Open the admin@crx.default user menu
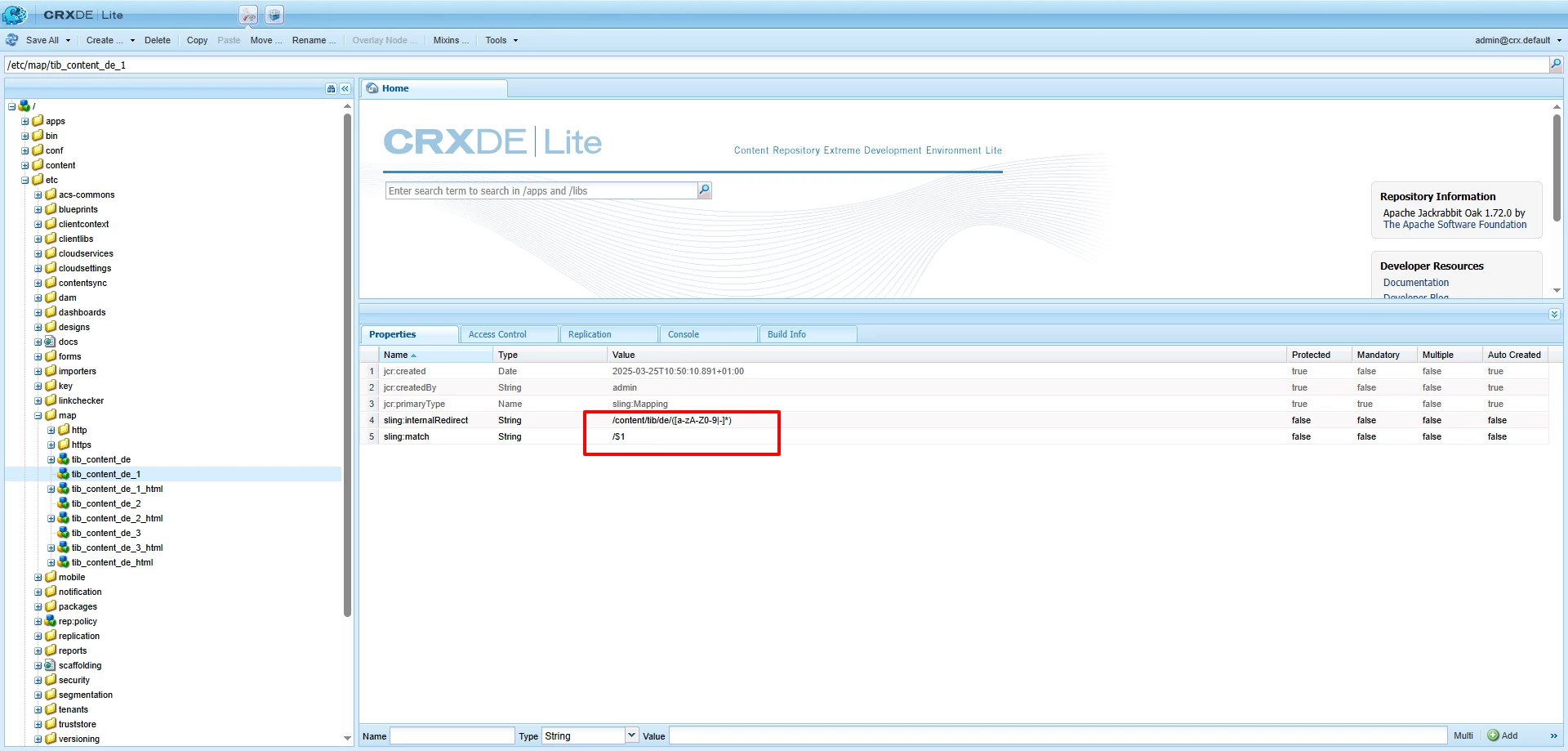Viewport: 1568px width, 751px height. tap(1517, 40)
